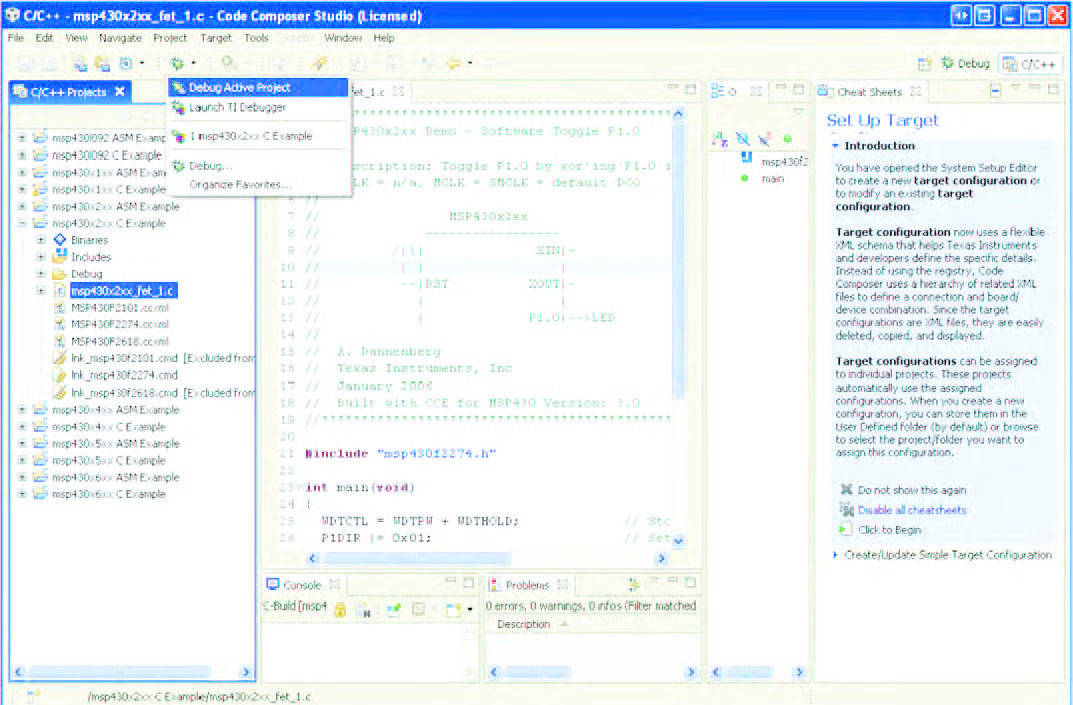Select 'main' in the Outline view
Screen dimensions: 1073x705
773,179
